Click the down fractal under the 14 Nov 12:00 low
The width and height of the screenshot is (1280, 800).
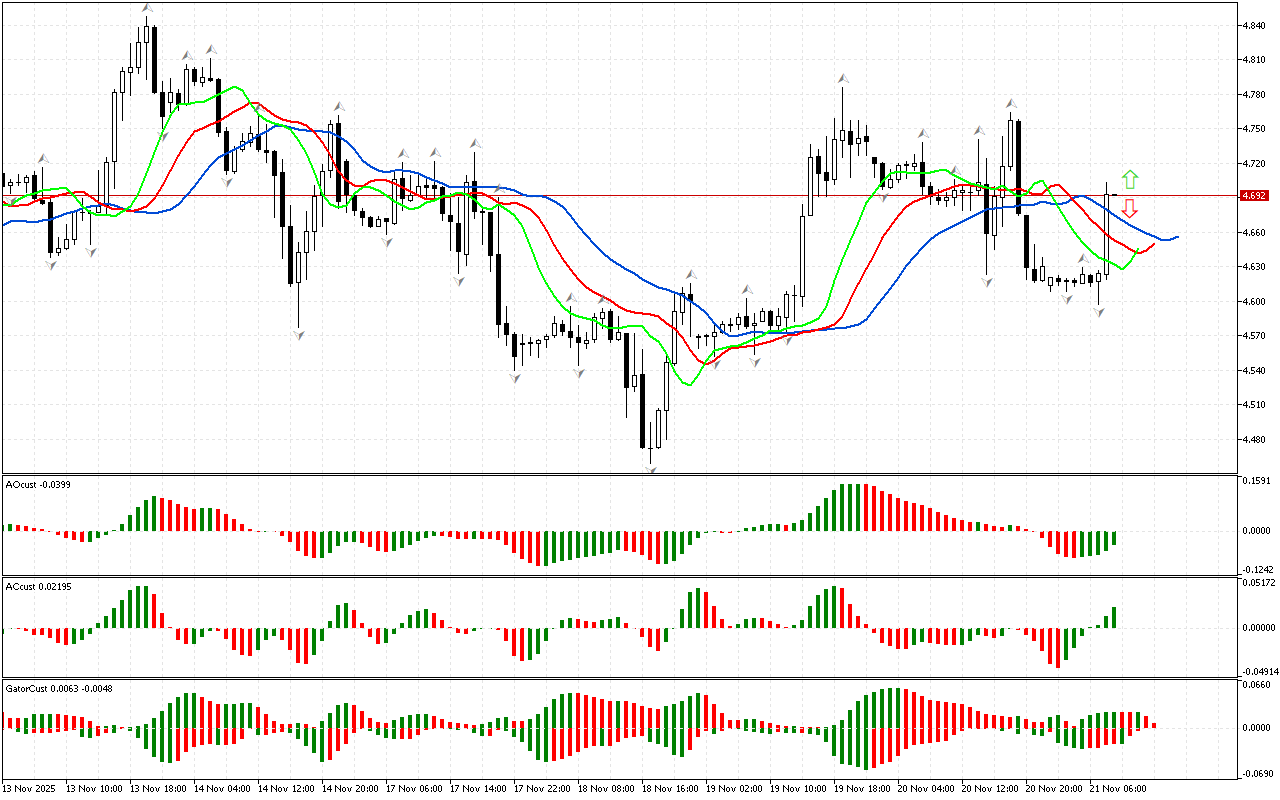pyautogui.click(x=298, y=335)
